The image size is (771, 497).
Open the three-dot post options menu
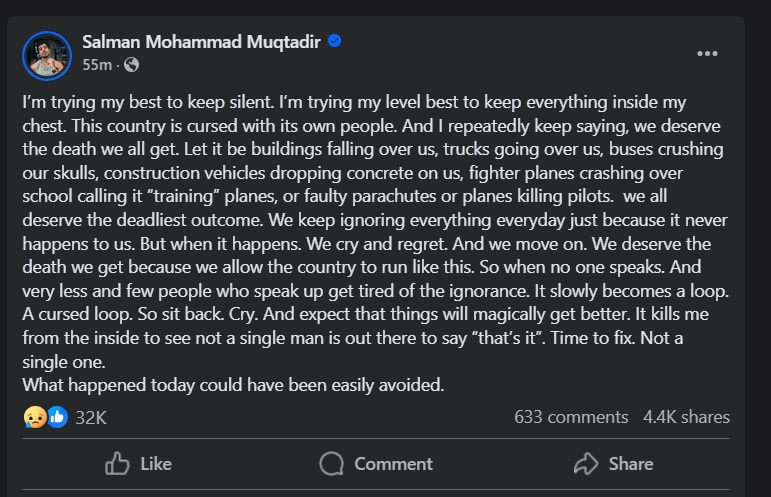(707, 54)
